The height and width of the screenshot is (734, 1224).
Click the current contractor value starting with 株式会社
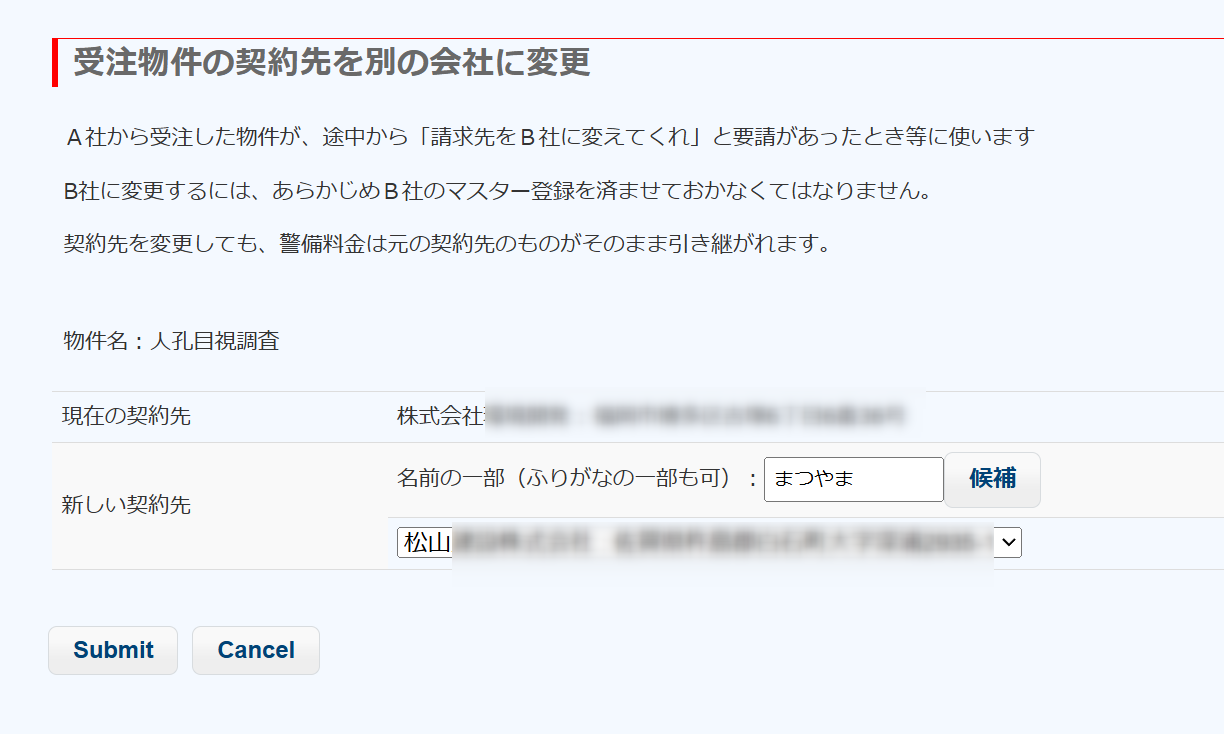(x=441, y=416)
